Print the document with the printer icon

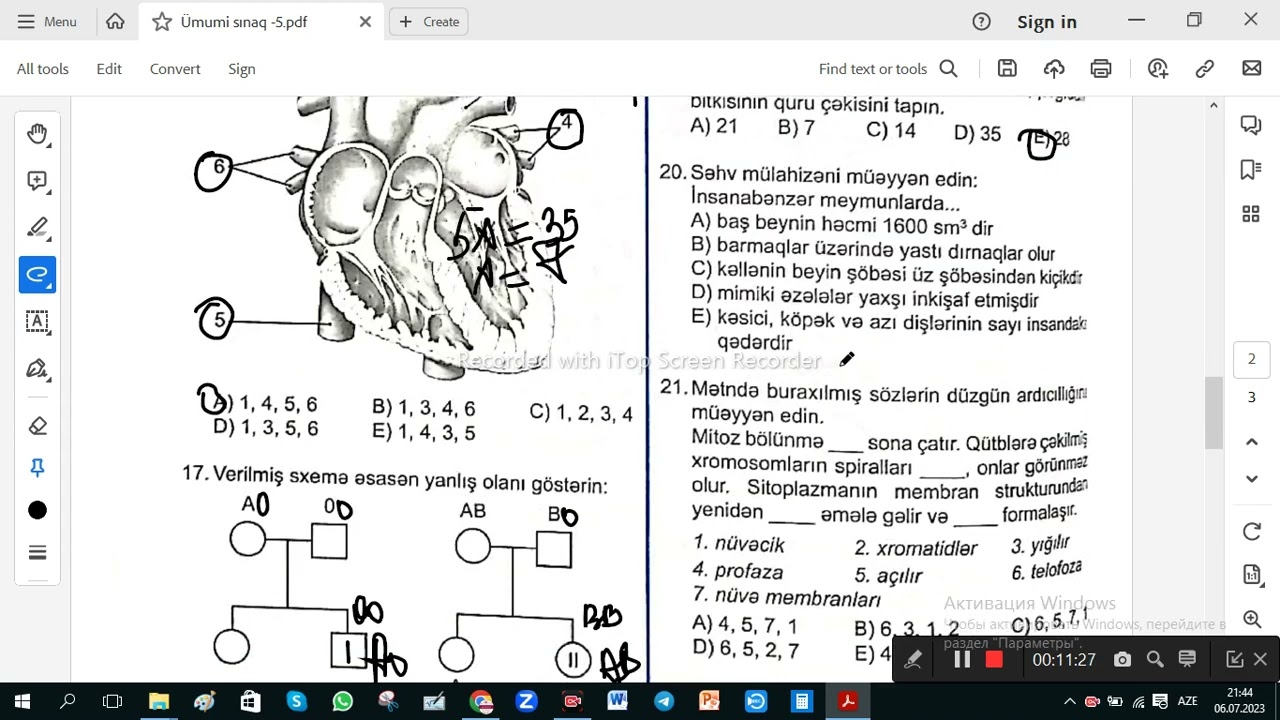point(1101,68)
